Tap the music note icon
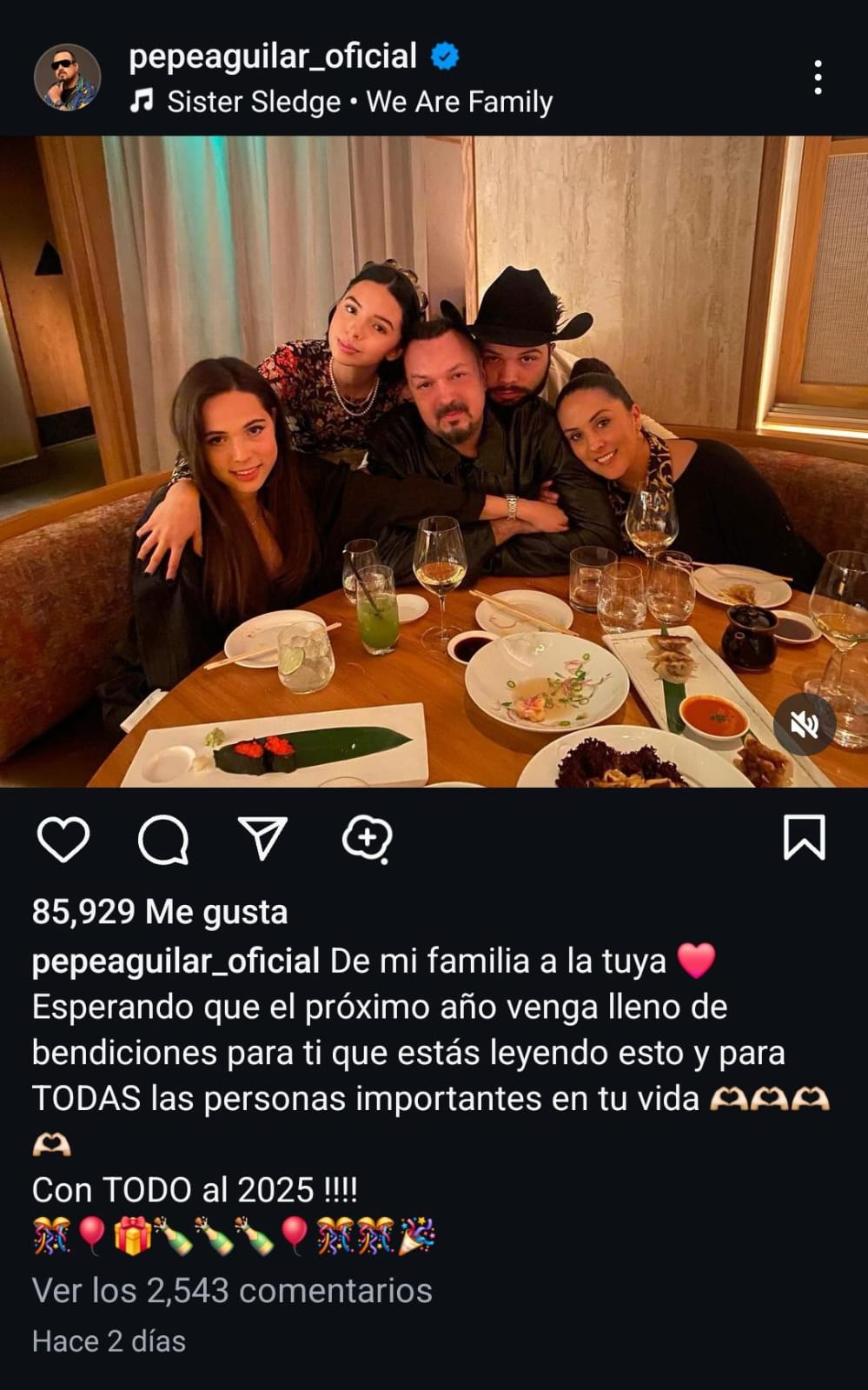868x1390 pixels. tap(141, 102)
